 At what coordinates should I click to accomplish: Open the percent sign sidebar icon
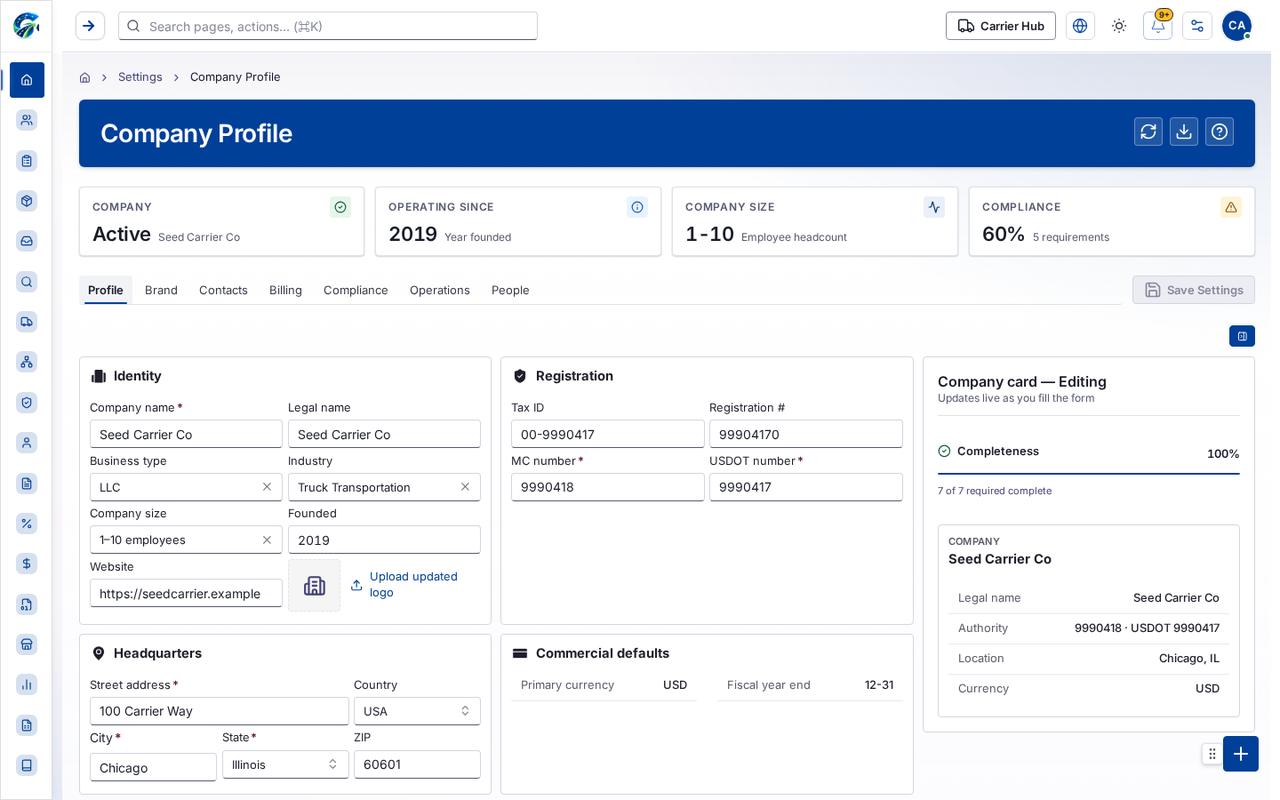point(27,523)
